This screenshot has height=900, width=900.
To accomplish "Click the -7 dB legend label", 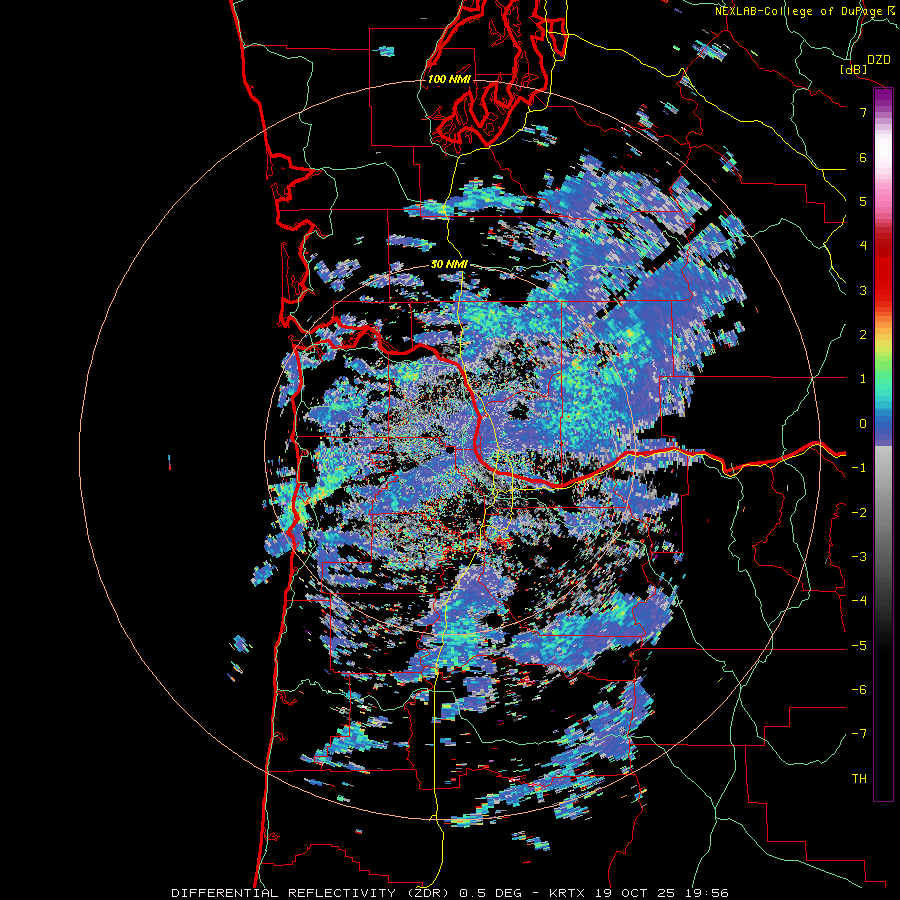I will pyautogui.click(x=859, y=734).
